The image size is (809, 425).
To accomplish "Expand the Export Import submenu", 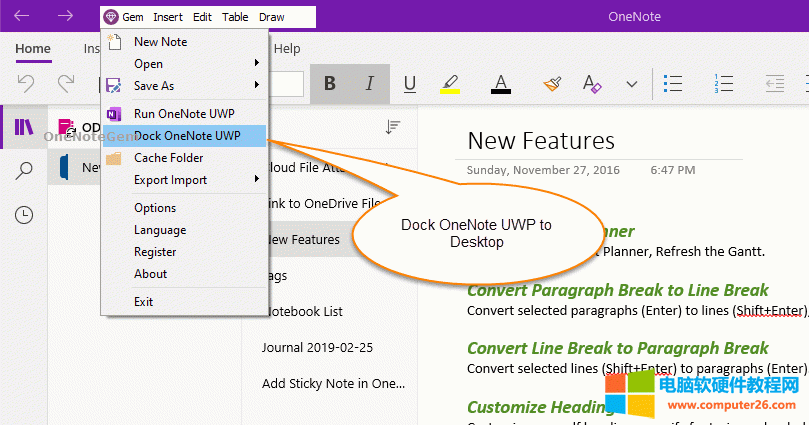I will point(184,180).
